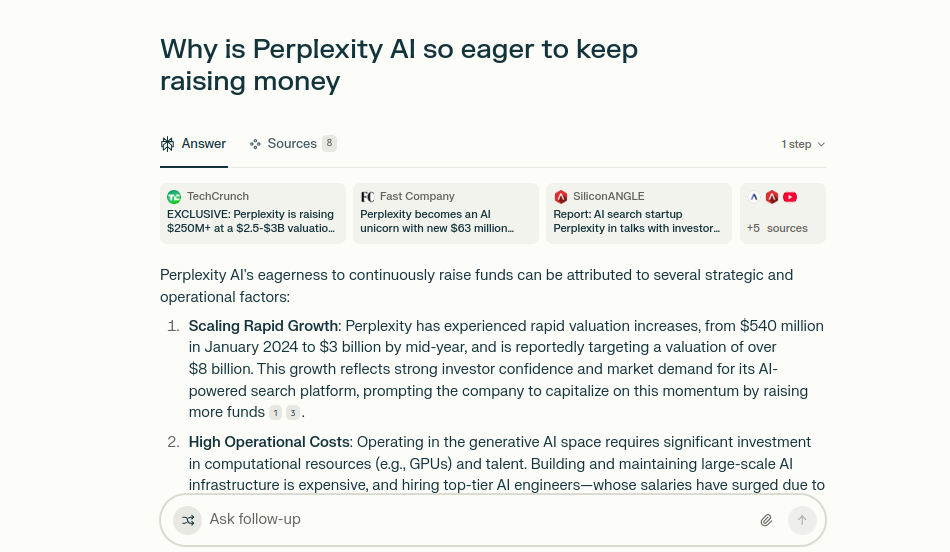Viewport: 950px width, 552px height.
Task: Click citation number 3 badge
Action: point(293,413)
